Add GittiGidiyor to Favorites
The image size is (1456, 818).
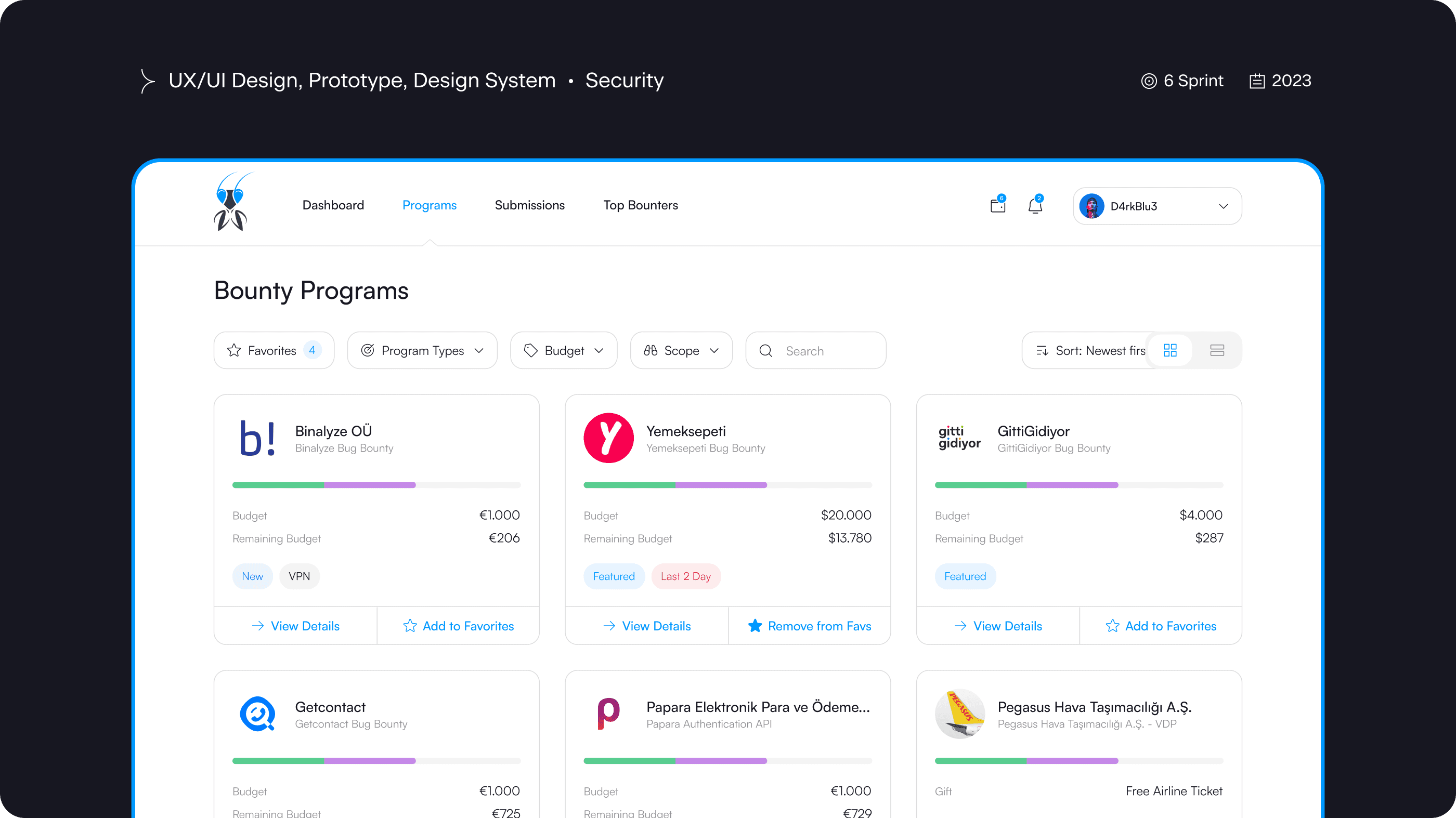(x=1161, y=626)
